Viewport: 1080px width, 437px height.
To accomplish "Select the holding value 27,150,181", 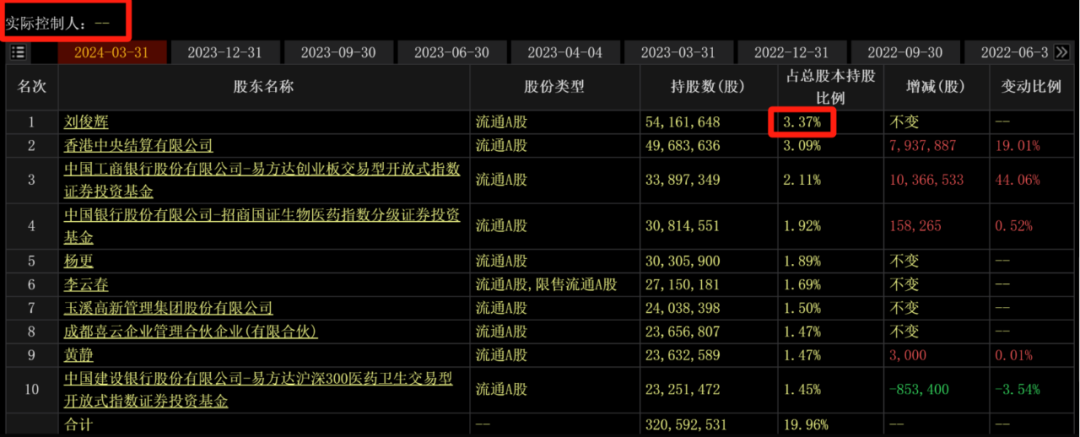I will 683,285.
